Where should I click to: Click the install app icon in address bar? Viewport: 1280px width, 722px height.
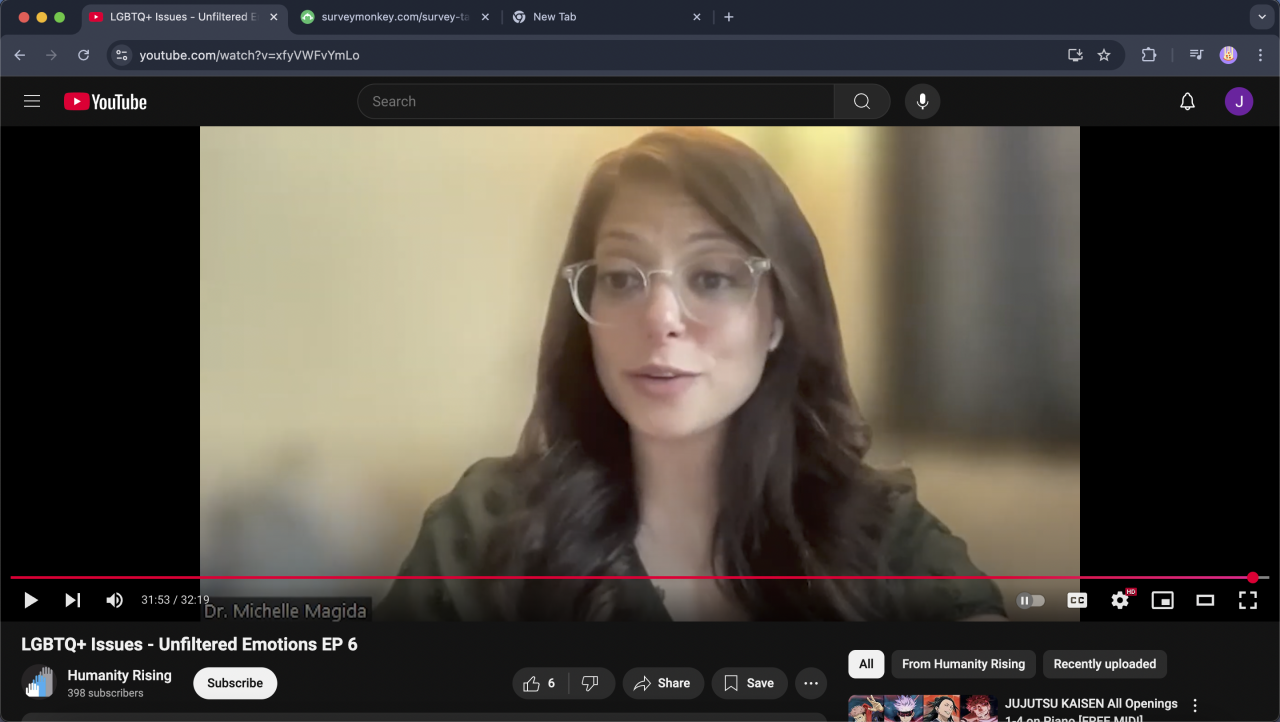[1076, 55]
